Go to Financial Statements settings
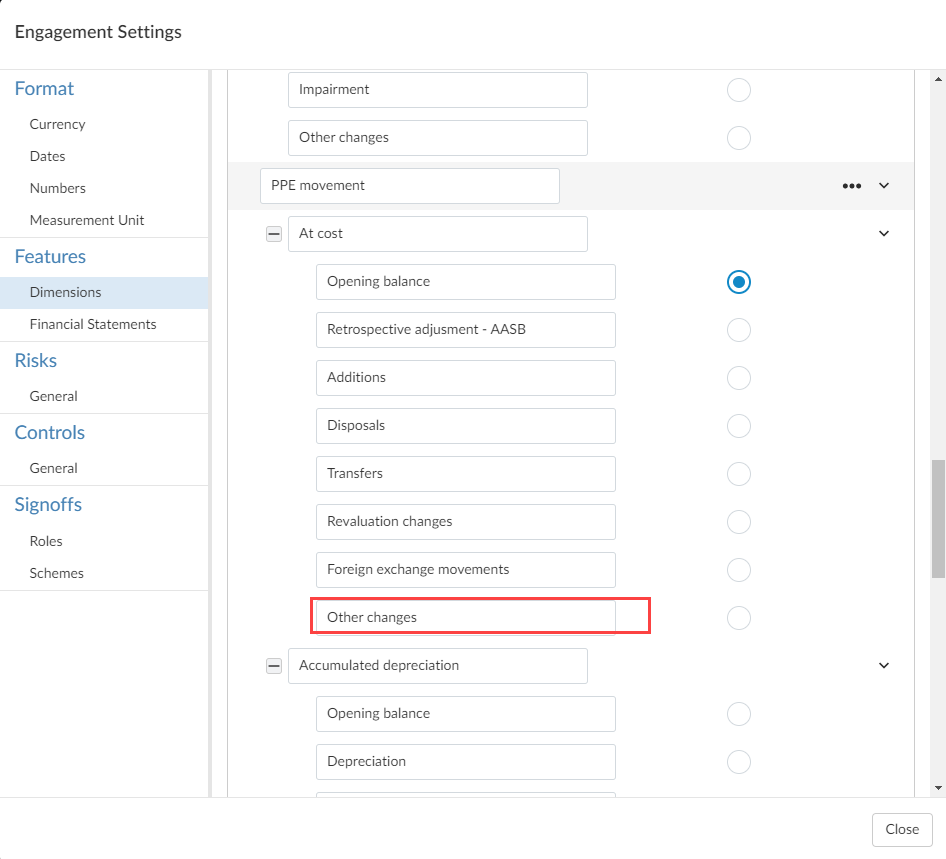Screen dimensions: 946x859 point(93,324)
